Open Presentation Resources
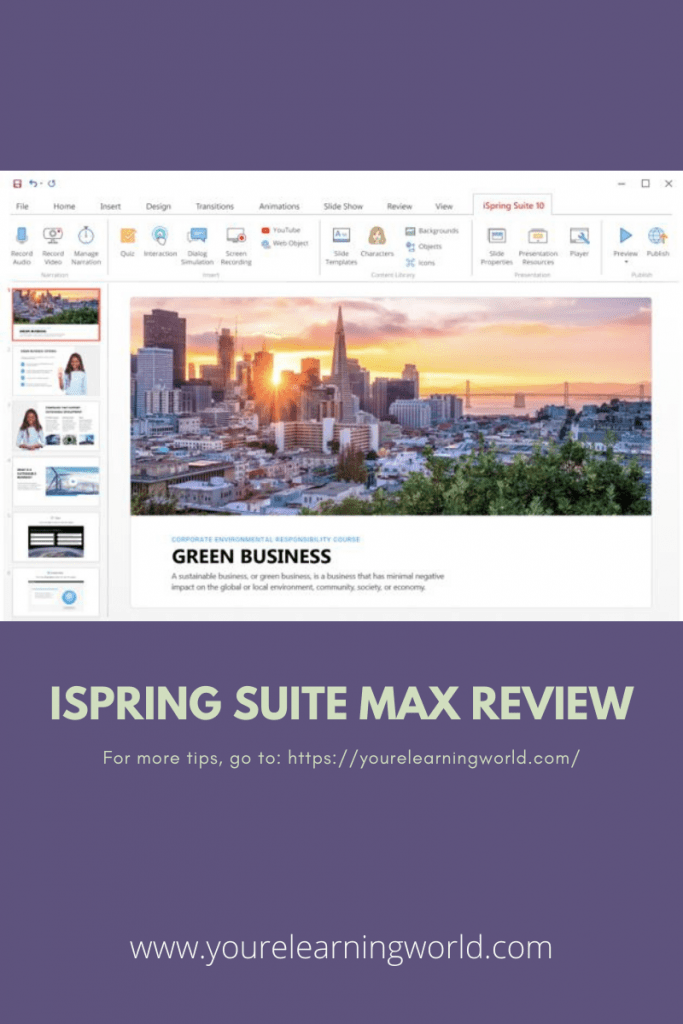Viewport: 683px width, 1024px height. tap(538, 245)
